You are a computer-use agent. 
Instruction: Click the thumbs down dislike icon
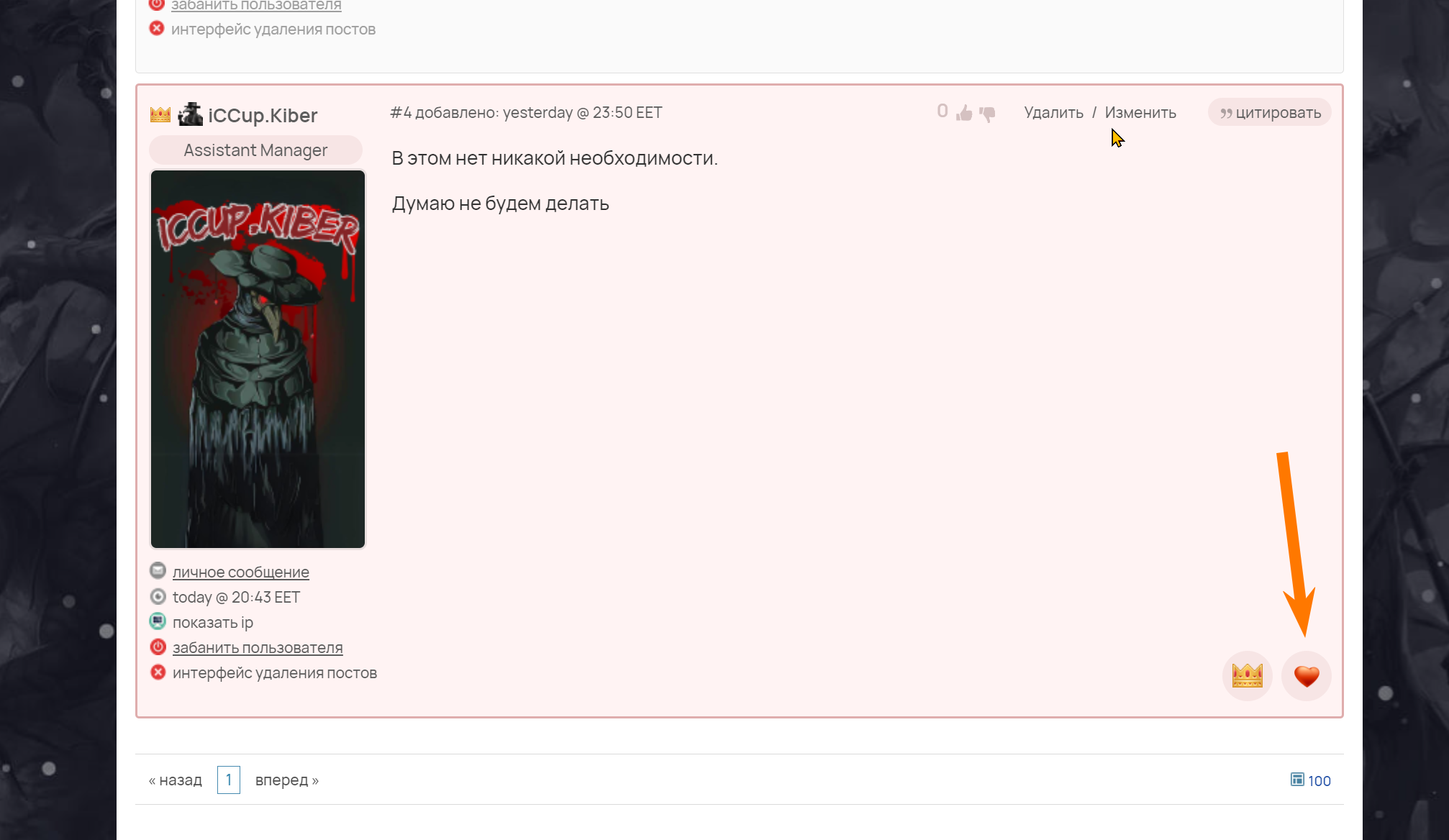pyautogui.click(x=987, y=113)
